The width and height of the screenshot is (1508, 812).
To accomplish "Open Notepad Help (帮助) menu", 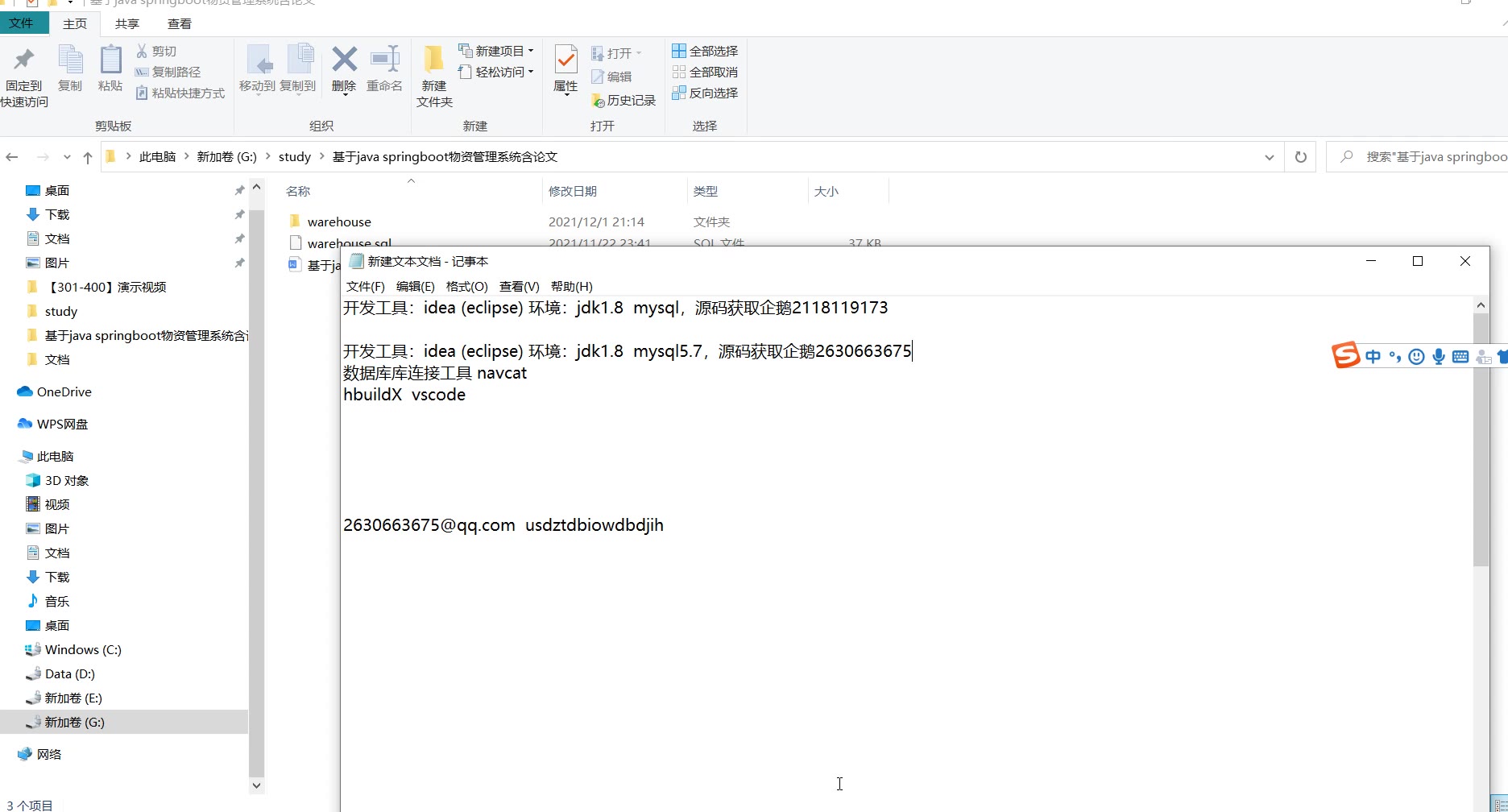I will click(572, 286).
